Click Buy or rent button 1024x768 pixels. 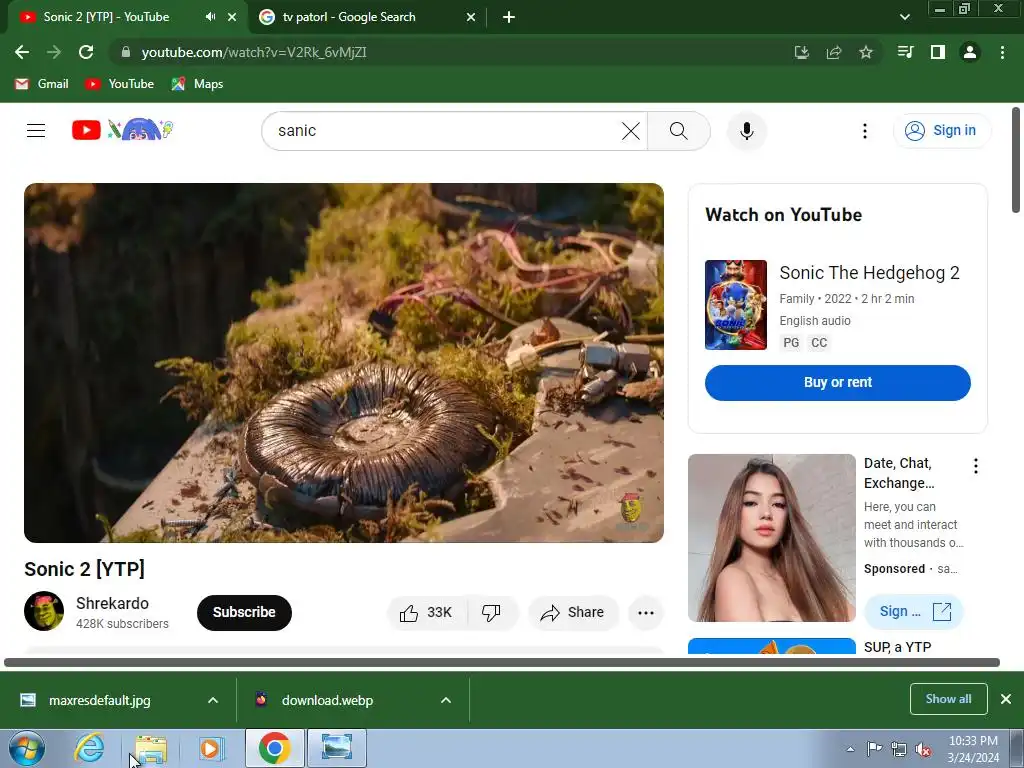[837, 383]
